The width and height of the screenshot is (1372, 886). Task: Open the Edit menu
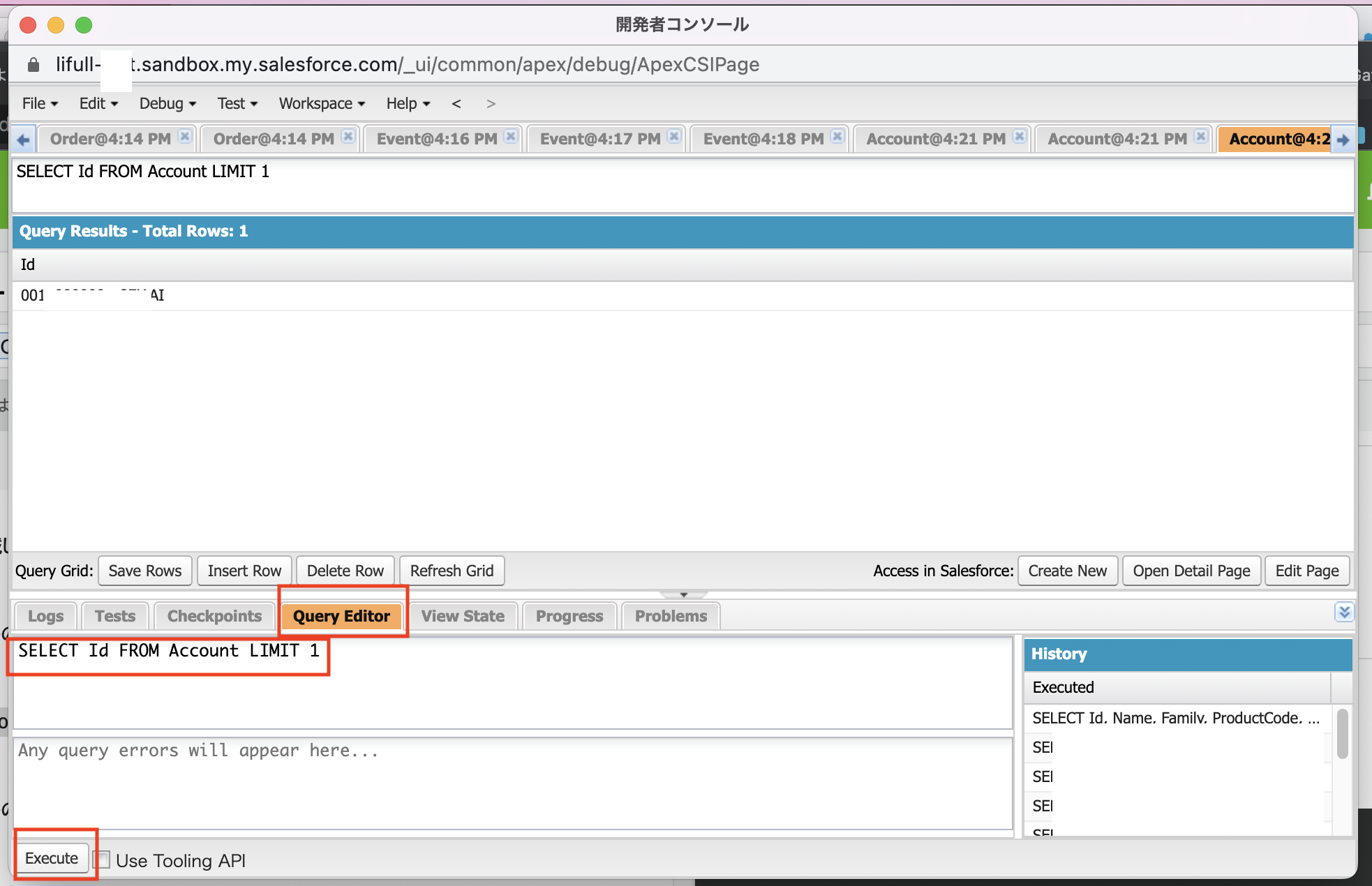click(98, 104)
